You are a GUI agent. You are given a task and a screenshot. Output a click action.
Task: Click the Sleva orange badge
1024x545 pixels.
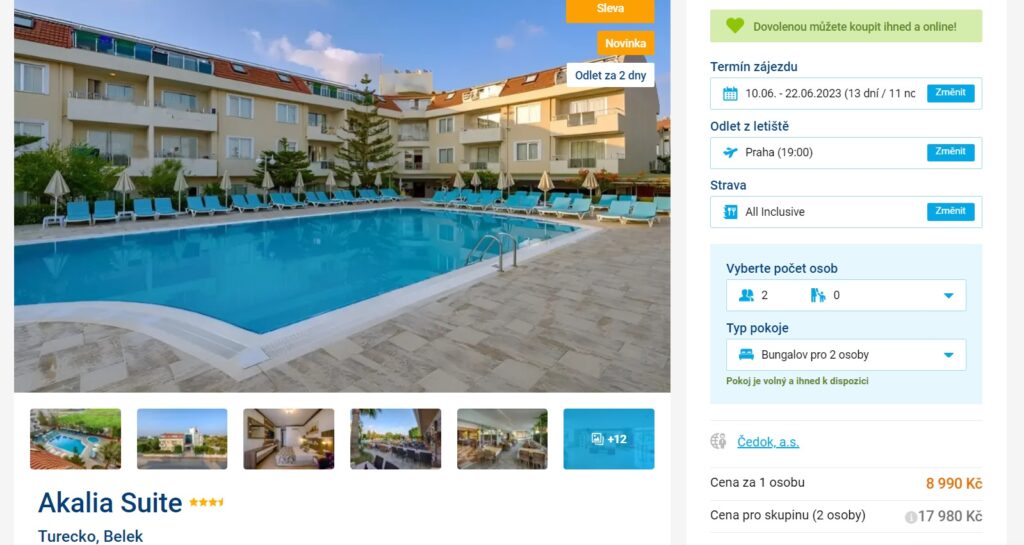(x=610, y=10)
